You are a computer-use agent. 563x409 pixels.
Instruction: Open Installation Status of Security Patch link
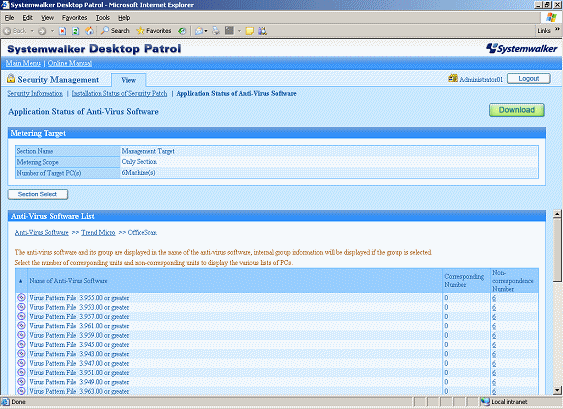click(x=119, y=93)
